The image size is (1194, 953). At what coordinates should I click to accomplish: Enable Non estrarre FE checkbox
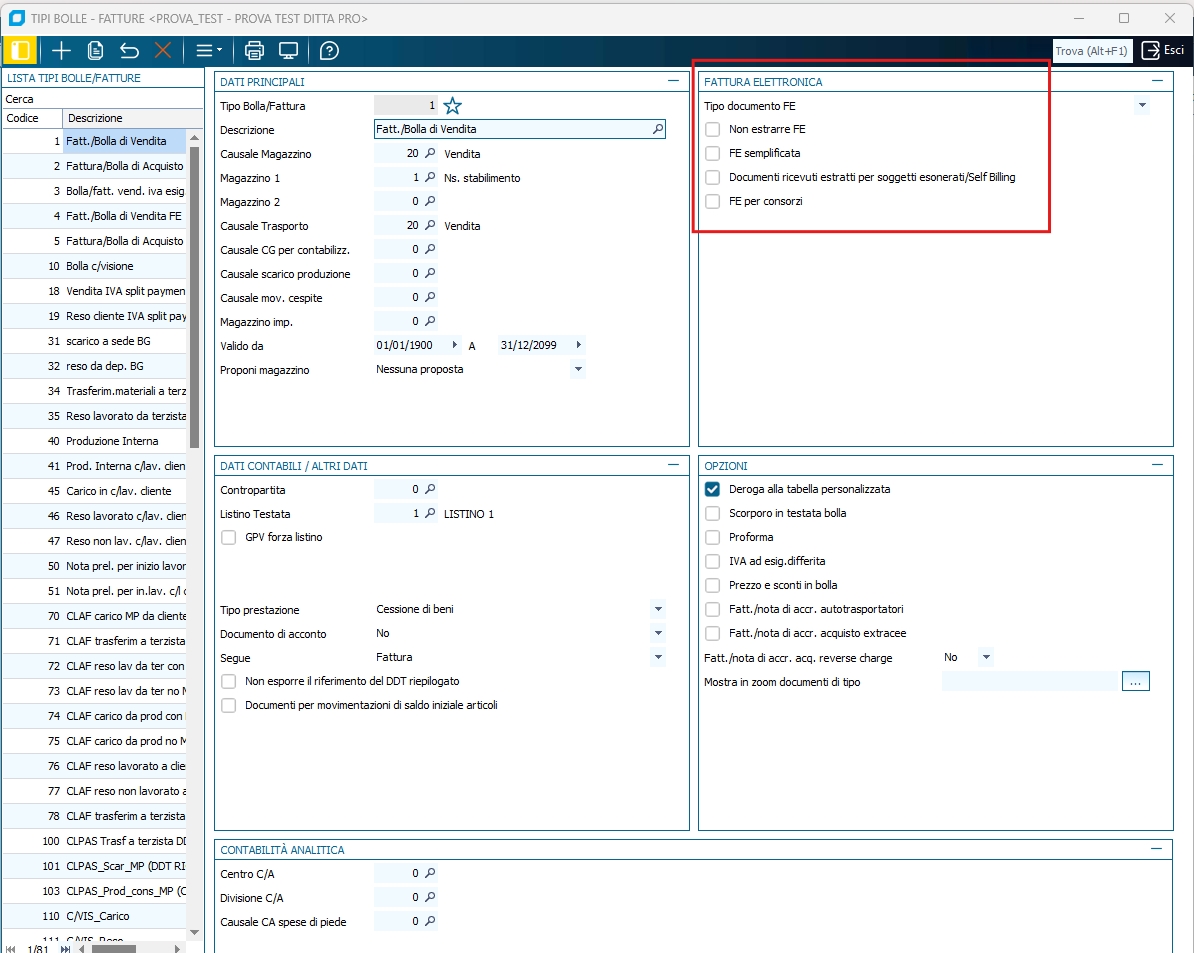713,129
